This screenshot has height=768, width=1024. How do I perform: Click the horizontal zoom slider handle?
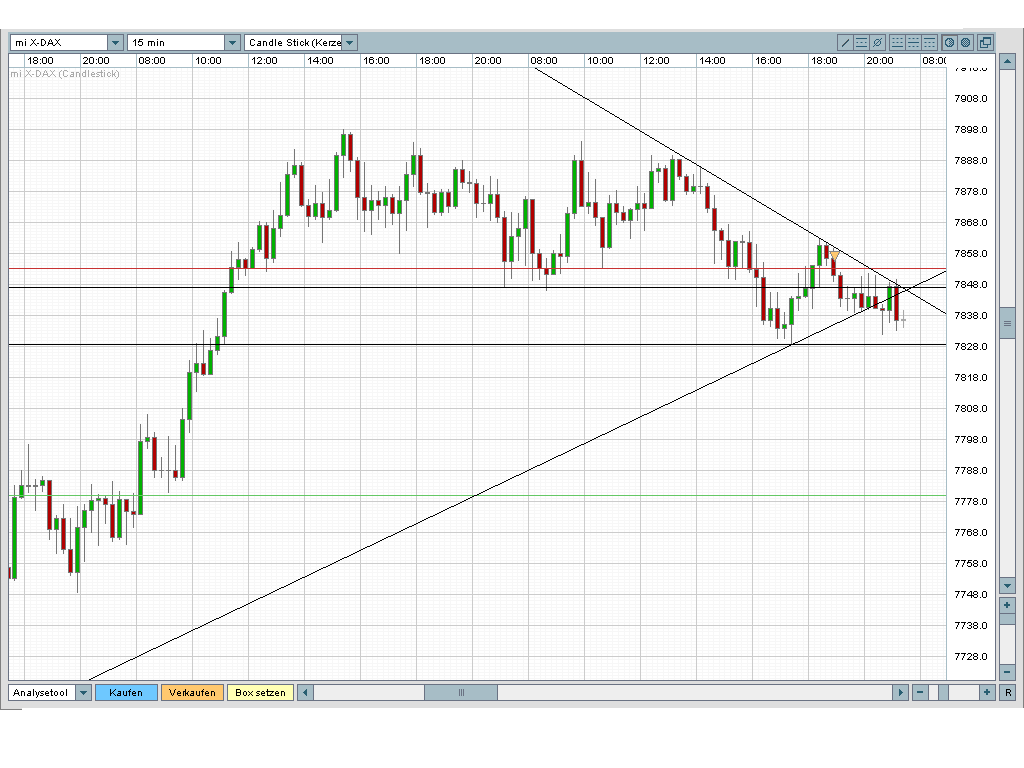point(944,692)
